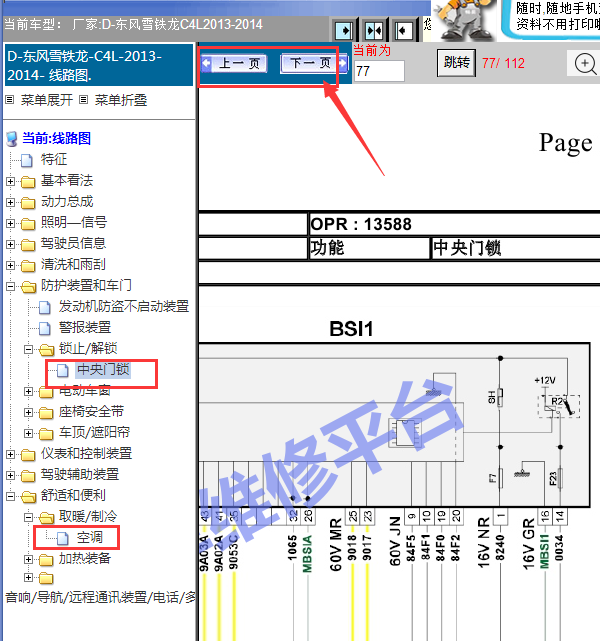Click the 警报装置 page icon
600x641 pixels.
click(x=45, y=328)
